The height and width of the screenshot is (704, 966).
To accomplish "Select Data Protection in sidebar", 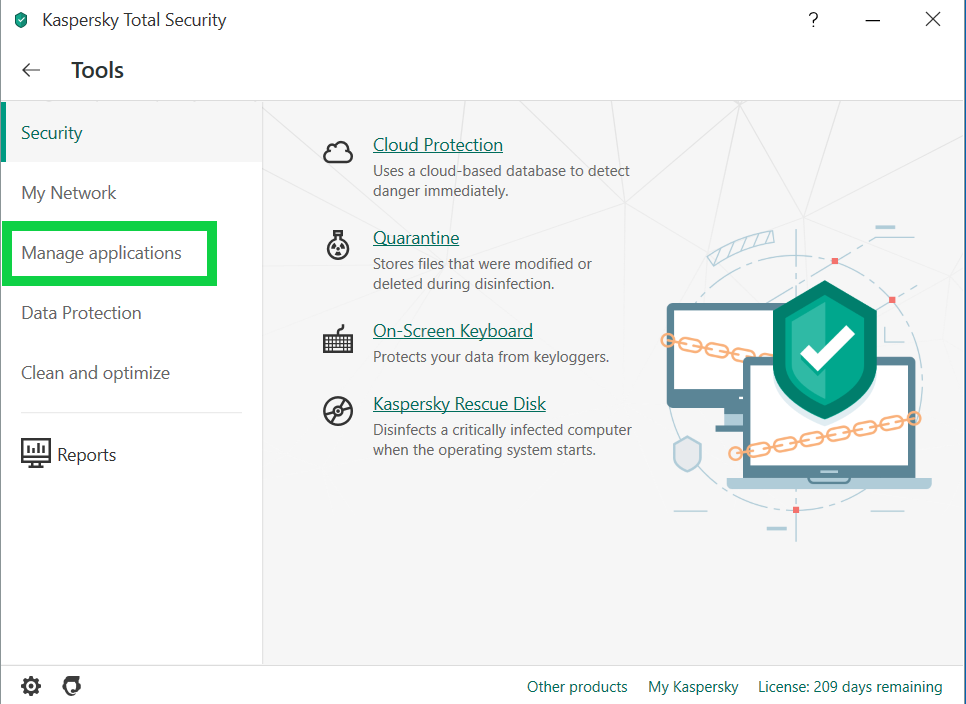I will [81, 313].
